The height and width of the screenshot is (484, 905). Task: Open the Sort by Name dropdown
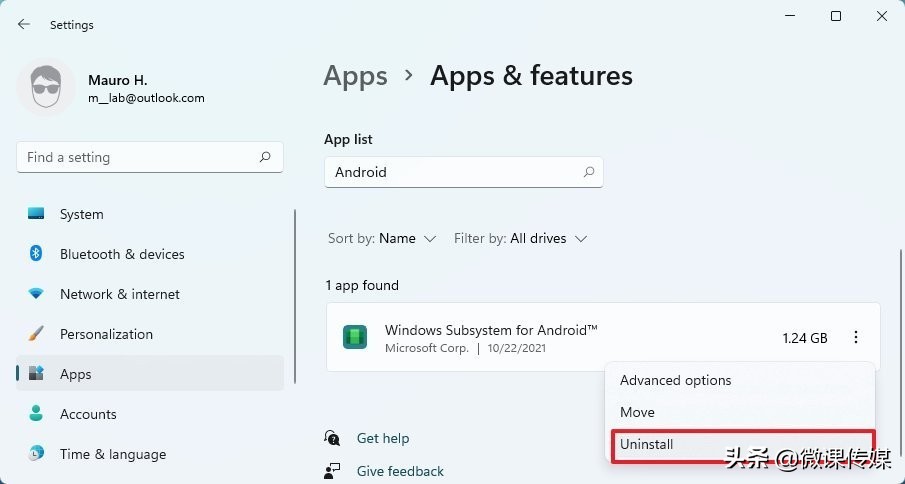point(382,238)
